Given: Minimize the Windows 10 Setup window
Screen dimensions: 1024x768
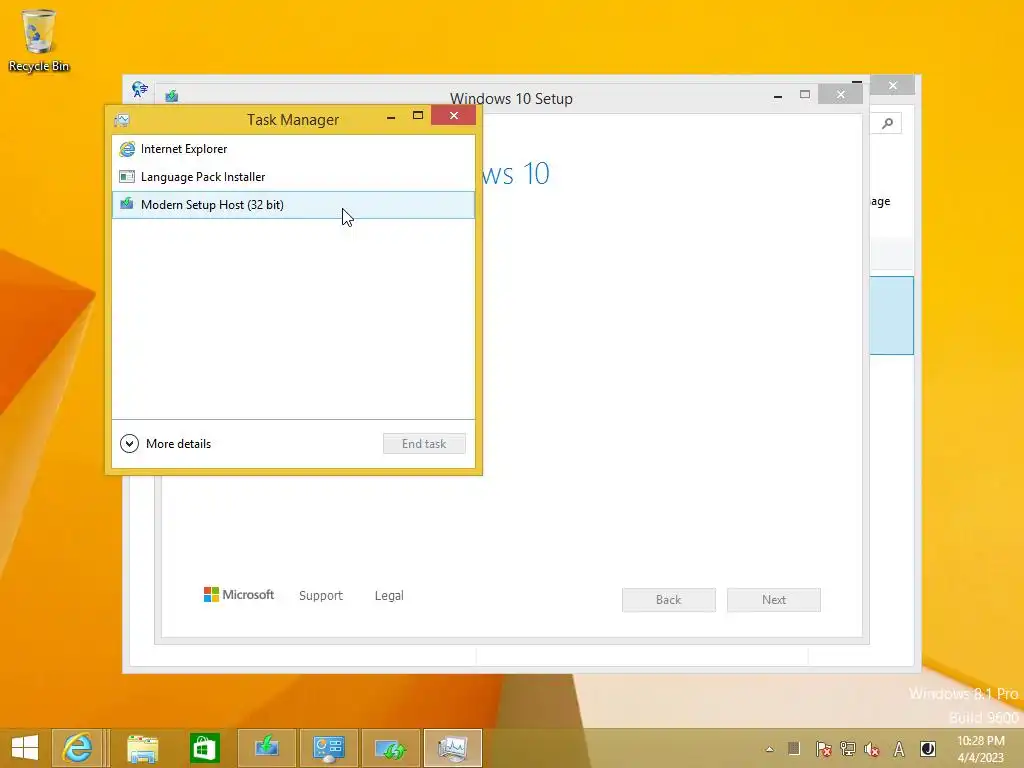Looking at the screenshot, I should coord(778,97).
